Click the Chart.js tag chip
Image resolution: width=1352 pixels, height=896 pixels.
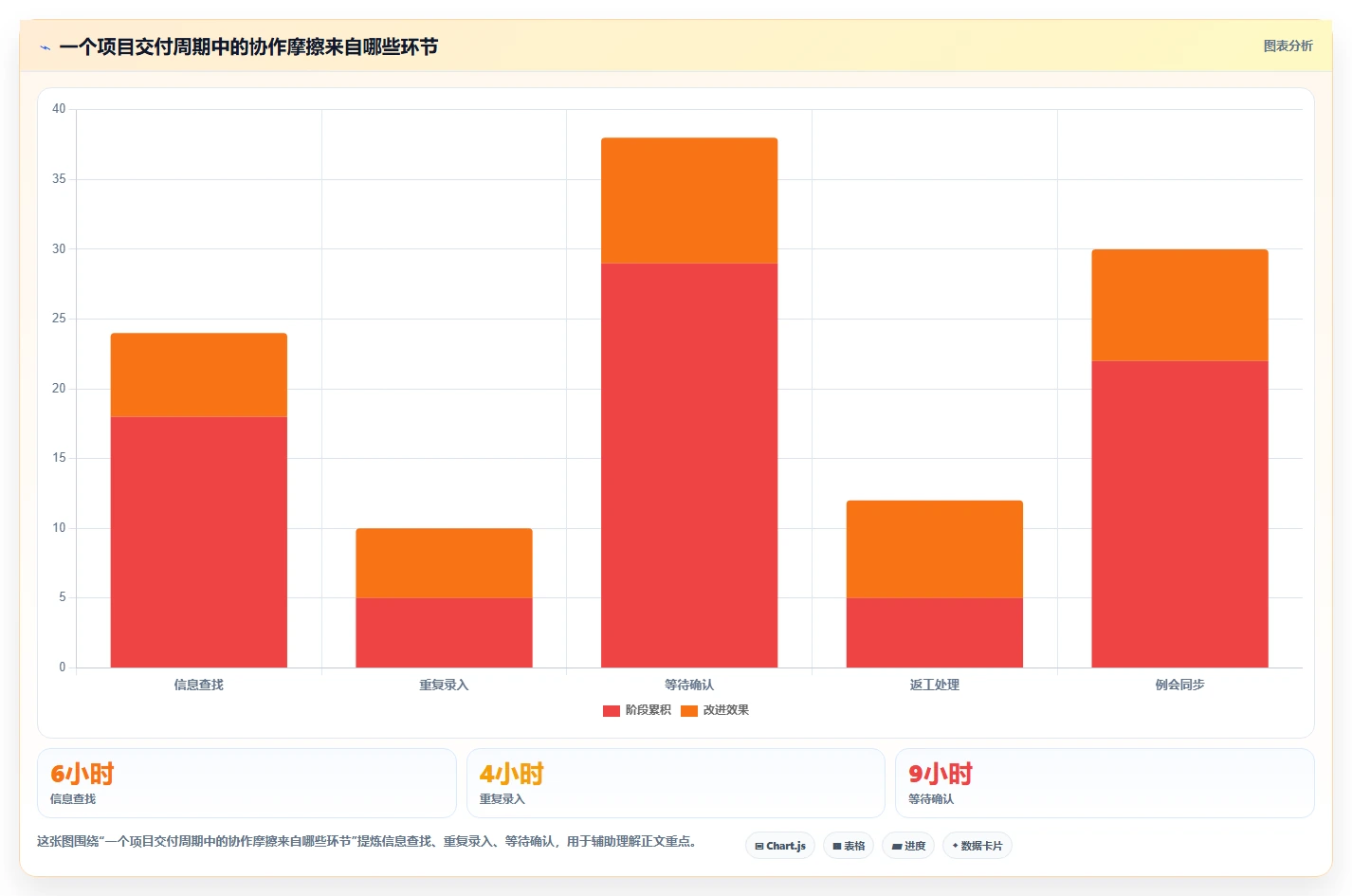780,846
